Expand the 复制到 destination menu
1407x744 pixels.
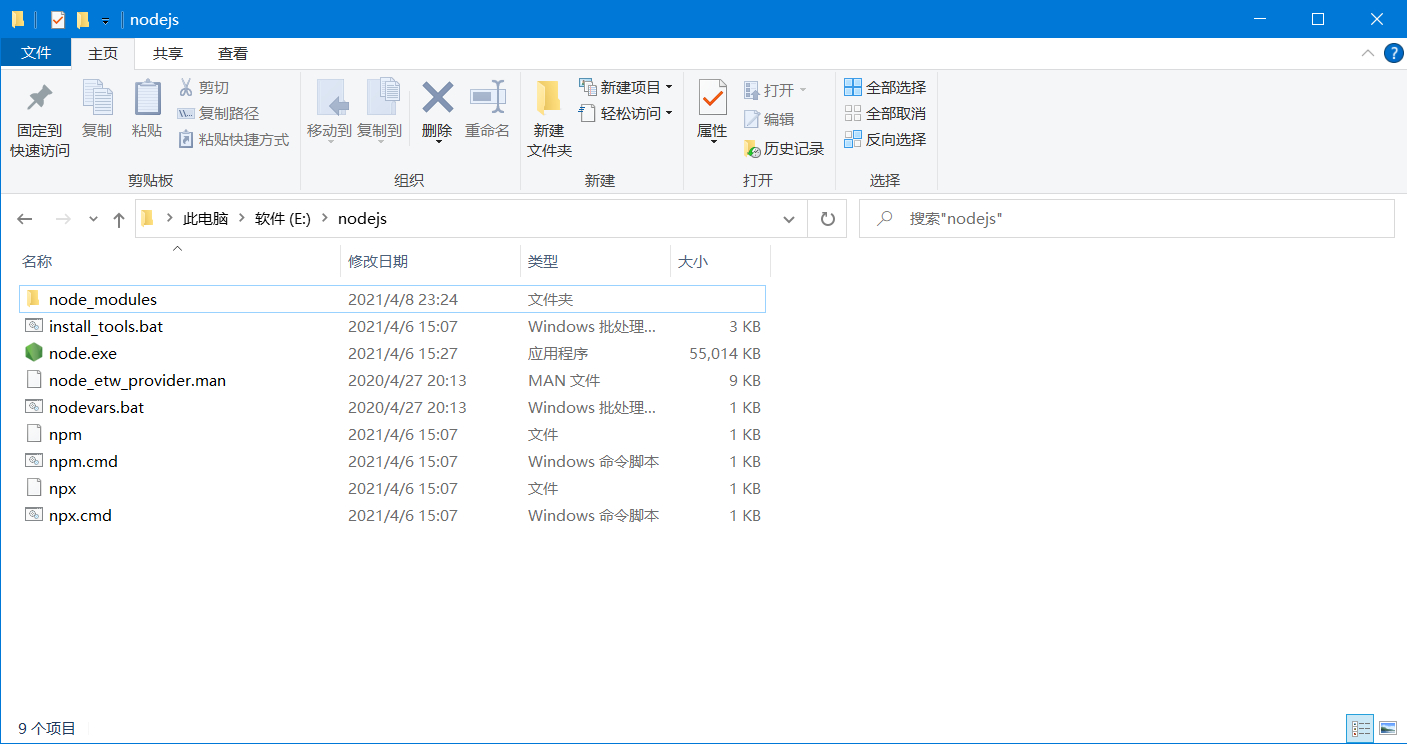(379, 142)
